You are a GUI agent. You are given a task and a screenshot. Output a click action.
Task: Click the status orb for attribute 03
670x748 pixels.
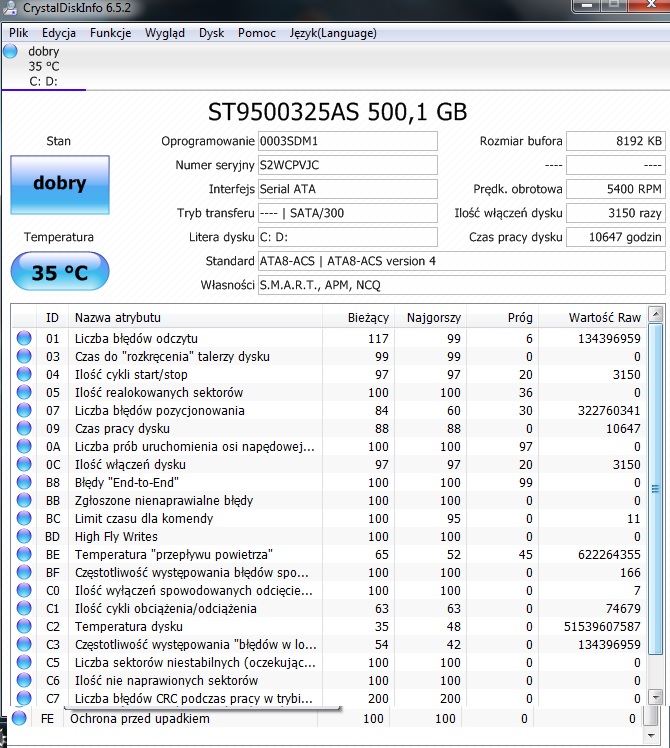point(24,356)
